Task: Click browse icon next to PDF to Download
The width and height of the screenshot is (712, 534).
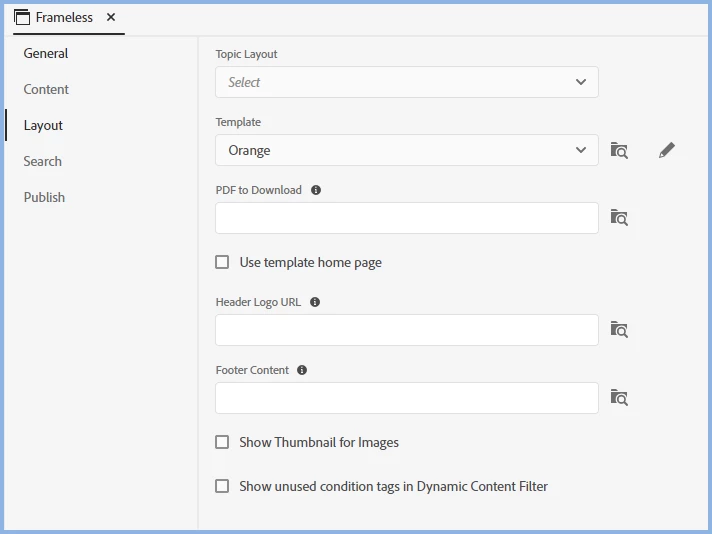Action: (619, 218)
